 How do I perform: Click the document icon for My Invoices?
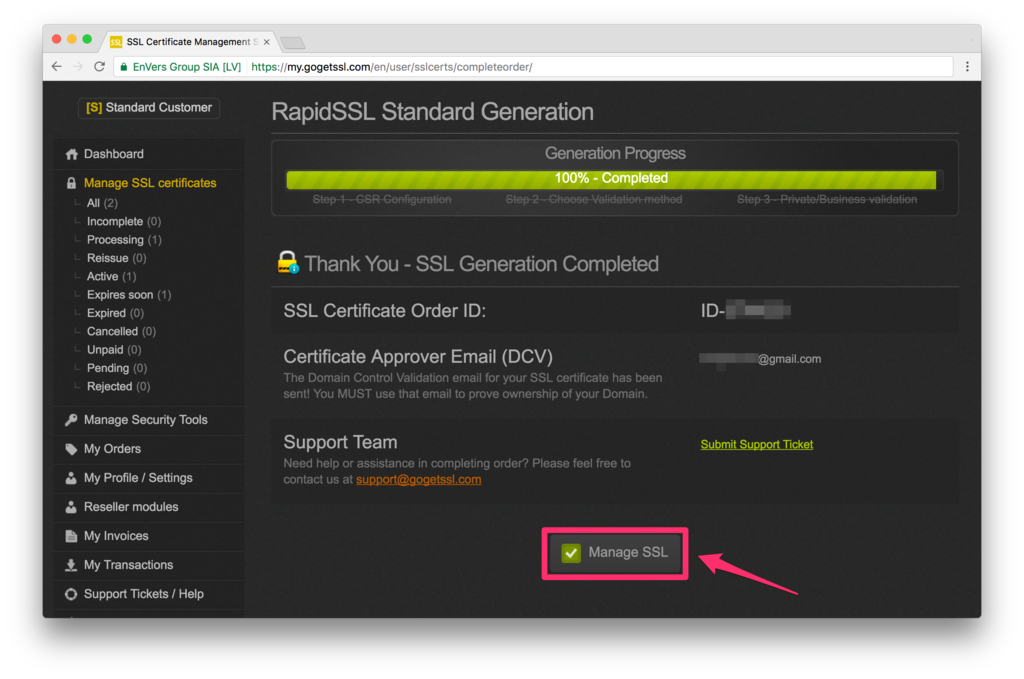pyautogui.click(x=71, y=536)
